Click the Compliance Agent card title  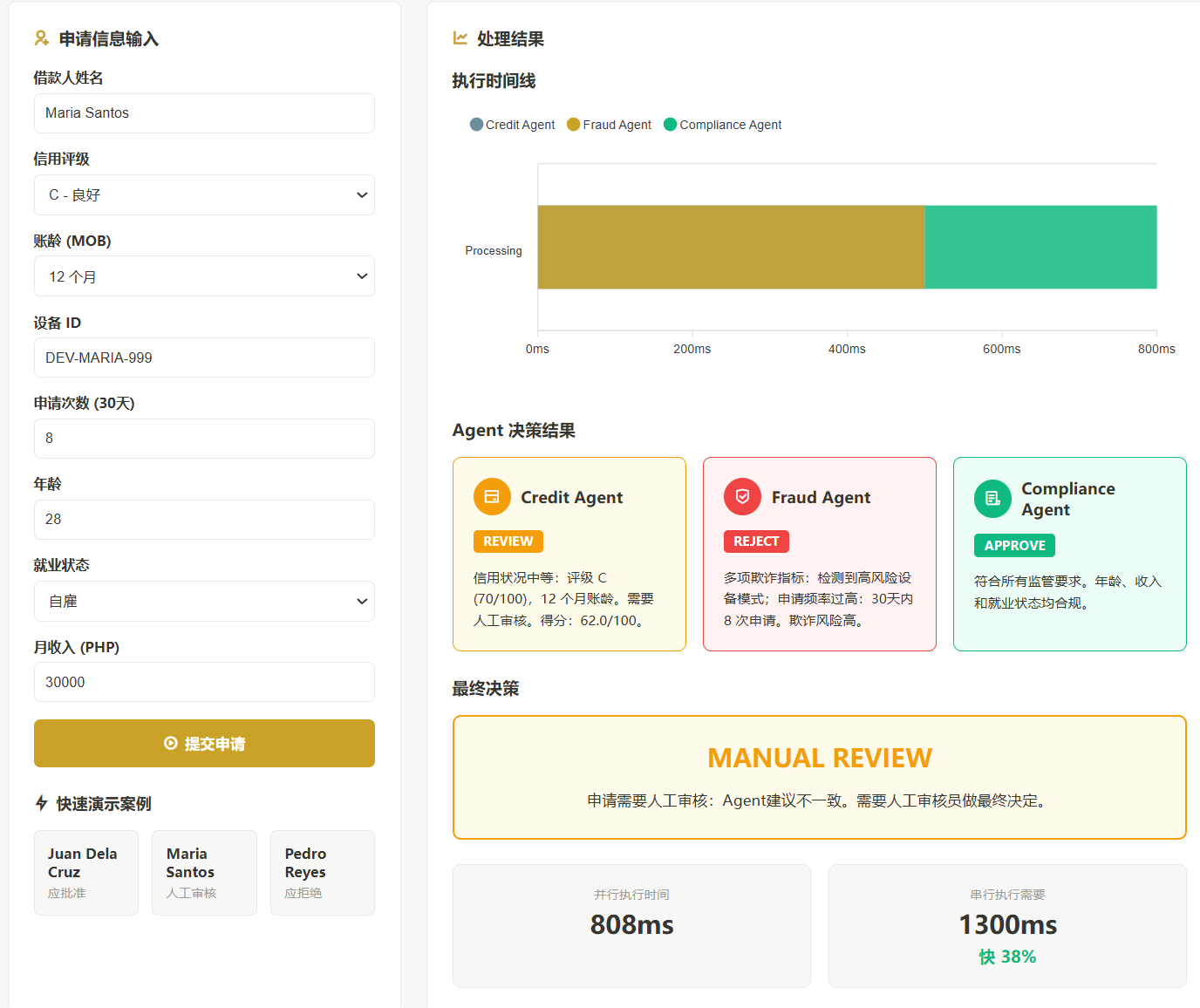1068,499
